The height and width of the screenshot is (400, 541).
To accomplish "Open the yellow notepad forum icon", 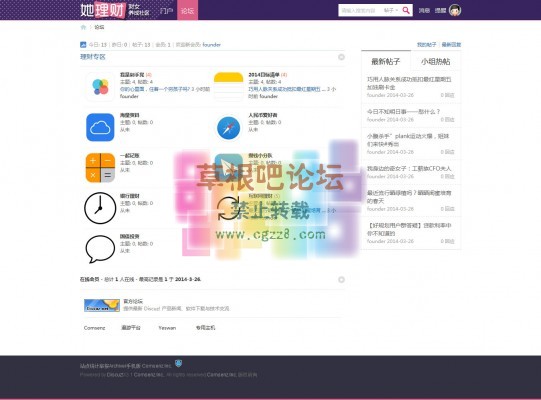I will point(228,87).
